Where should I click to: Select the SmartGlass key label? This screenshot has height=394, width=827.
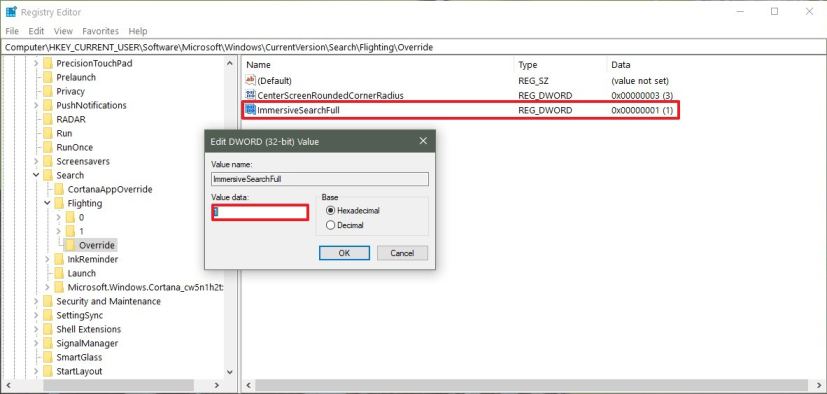[79, 357]
